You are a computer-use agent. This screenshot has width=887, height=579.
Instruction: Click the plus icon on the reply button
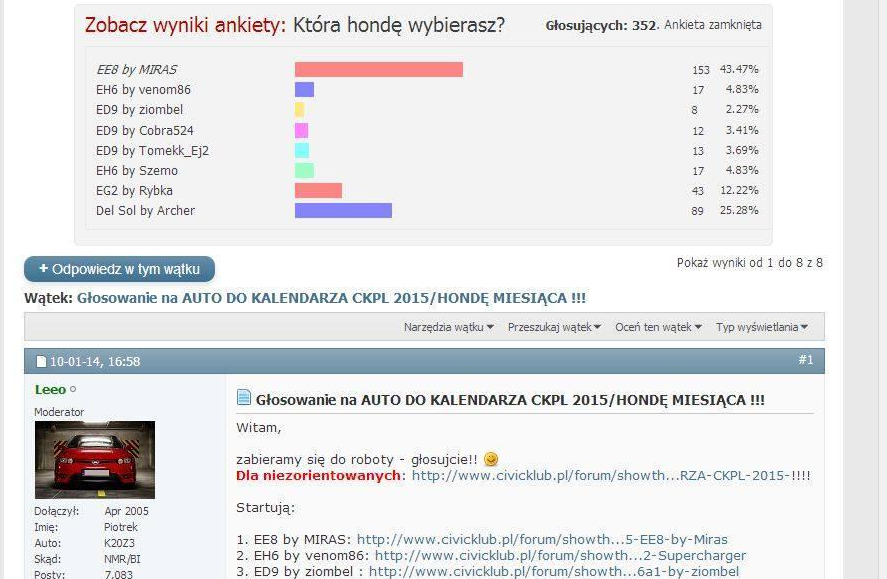point(43,269)
